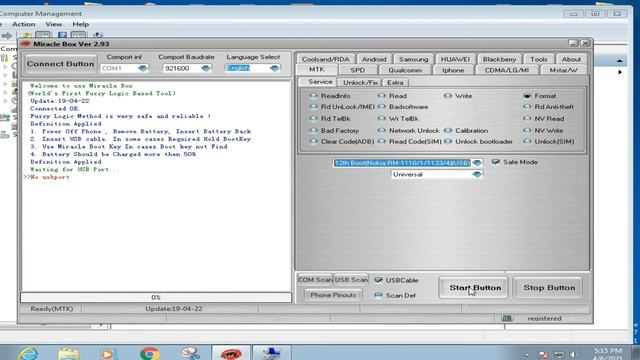Select the Unlock bootloader option

[478, 142]
